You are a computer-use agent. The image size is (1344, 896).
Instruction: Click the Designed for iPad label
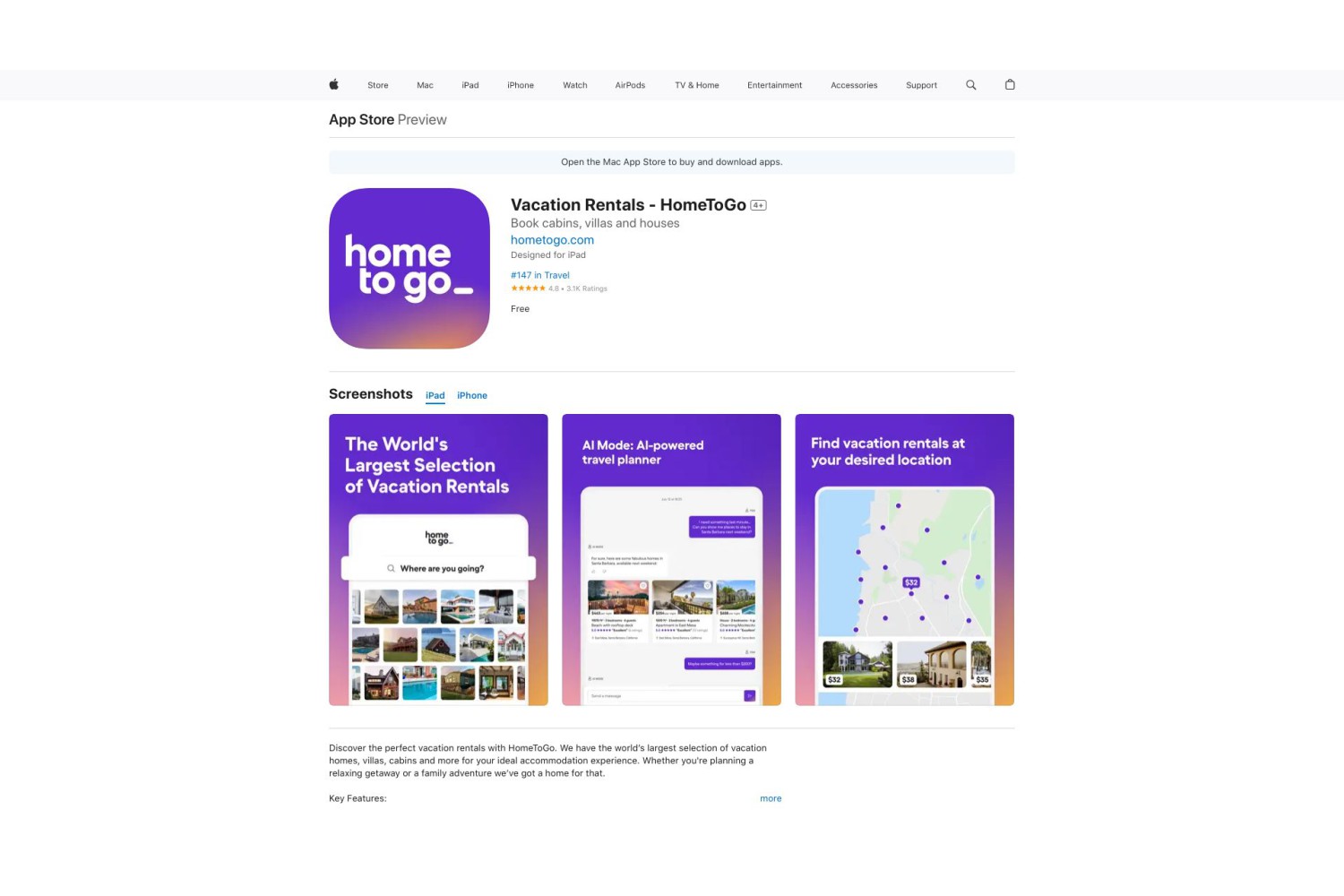548,255
